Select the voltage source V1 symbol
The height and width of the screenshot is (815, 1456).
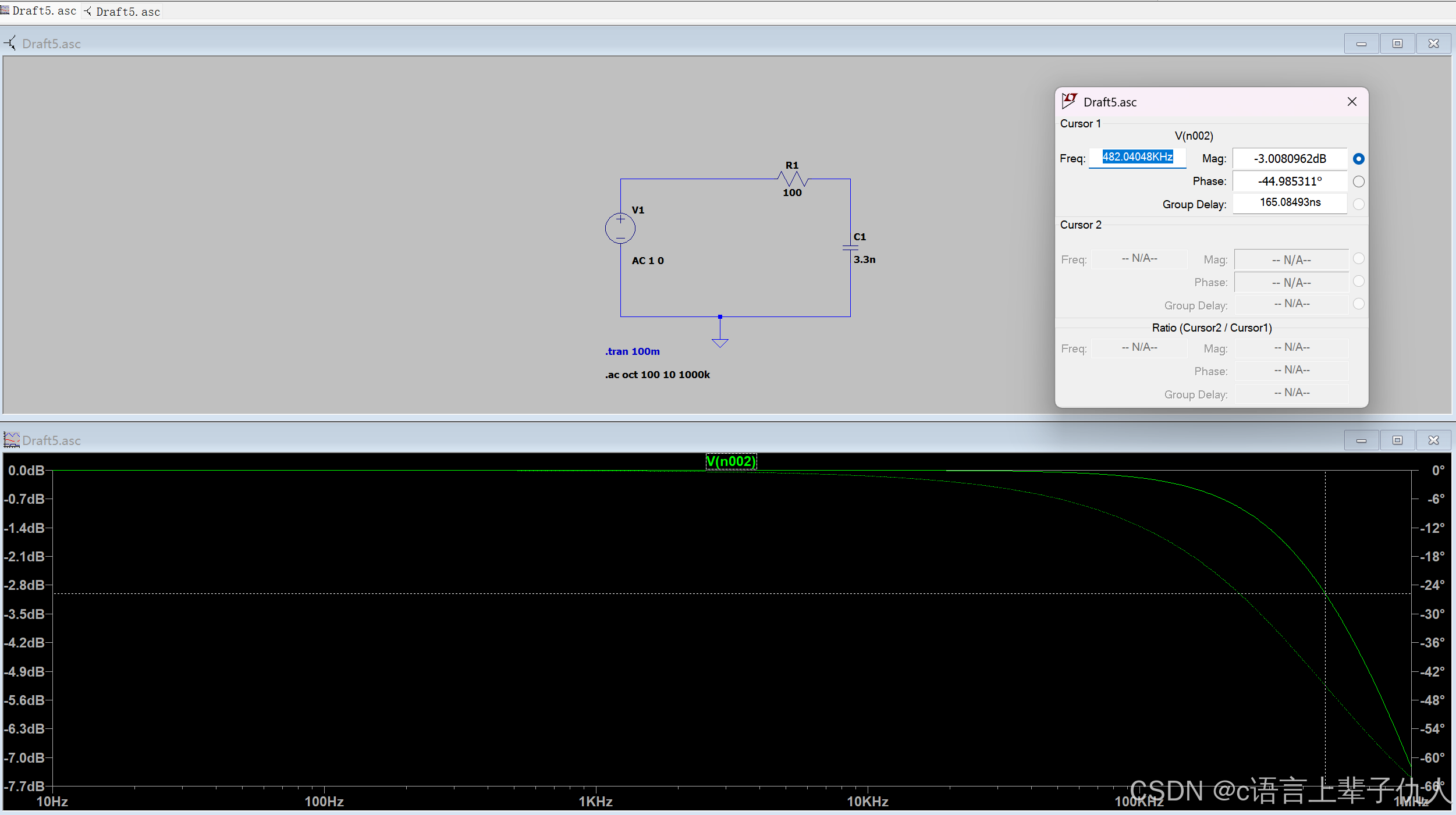pyautogui.click(x=620, y=228)
